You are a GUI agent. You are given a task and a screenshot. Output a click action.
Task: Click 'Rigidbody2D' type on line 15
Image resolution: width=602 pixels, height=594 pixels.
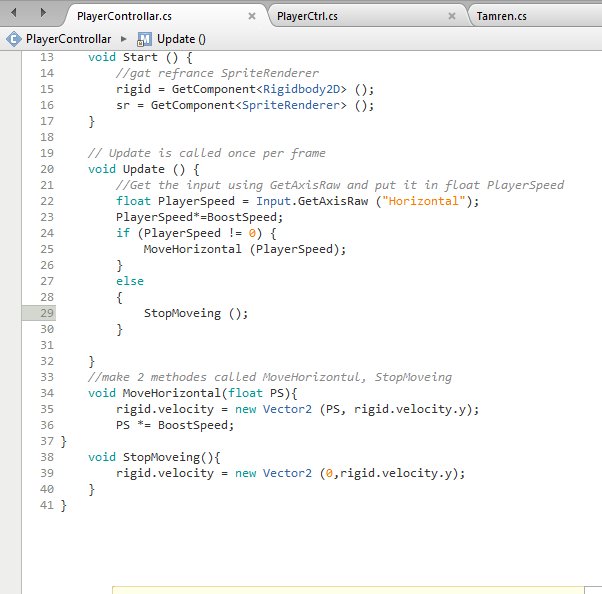tap(301, 89)
